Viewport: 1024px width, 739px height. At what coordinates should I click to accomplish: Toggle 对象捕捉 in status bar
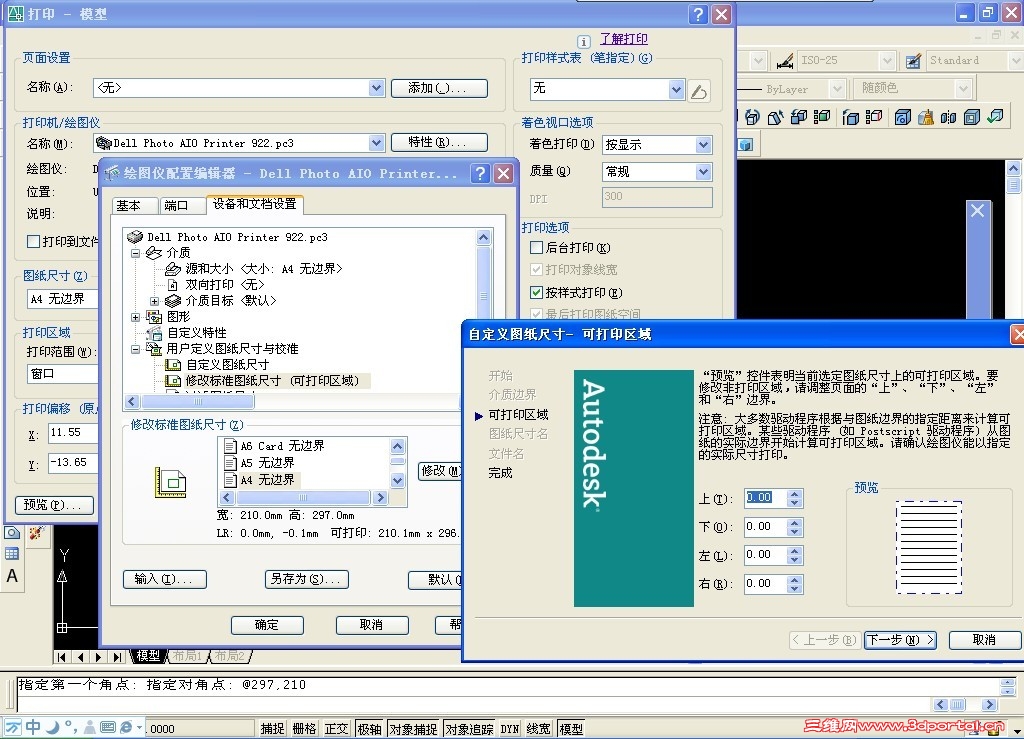point(413,729)
